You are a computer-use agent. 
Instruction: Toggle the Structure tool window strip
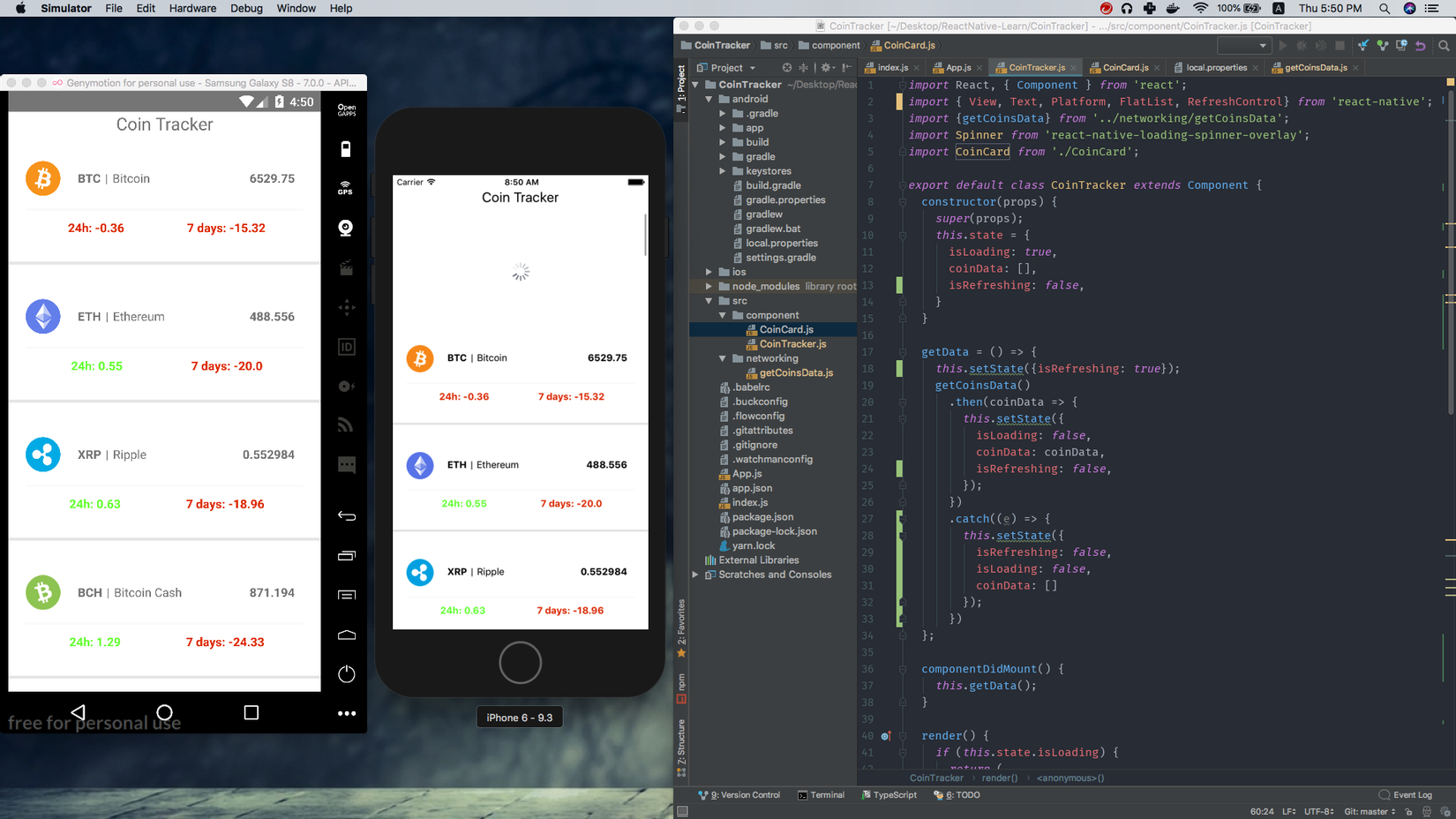681,747
